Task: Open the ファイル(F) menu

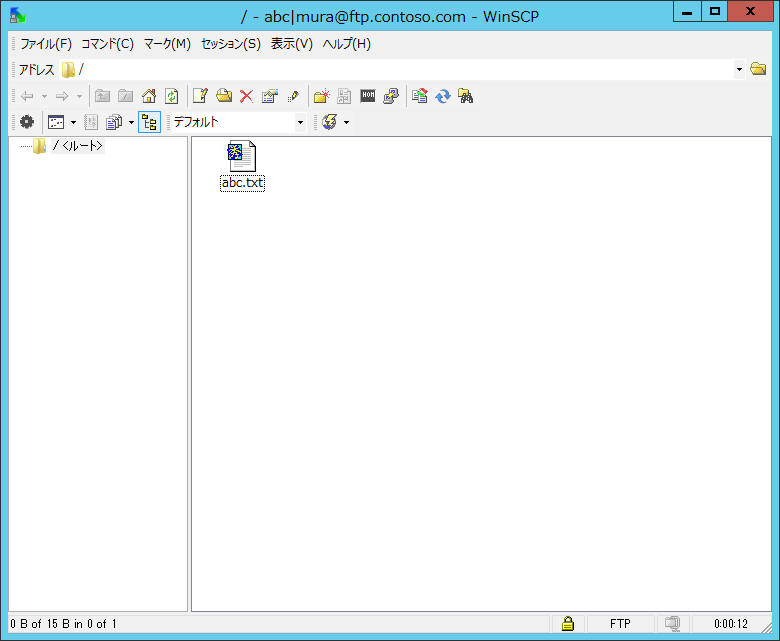Action: click(46, 44)
